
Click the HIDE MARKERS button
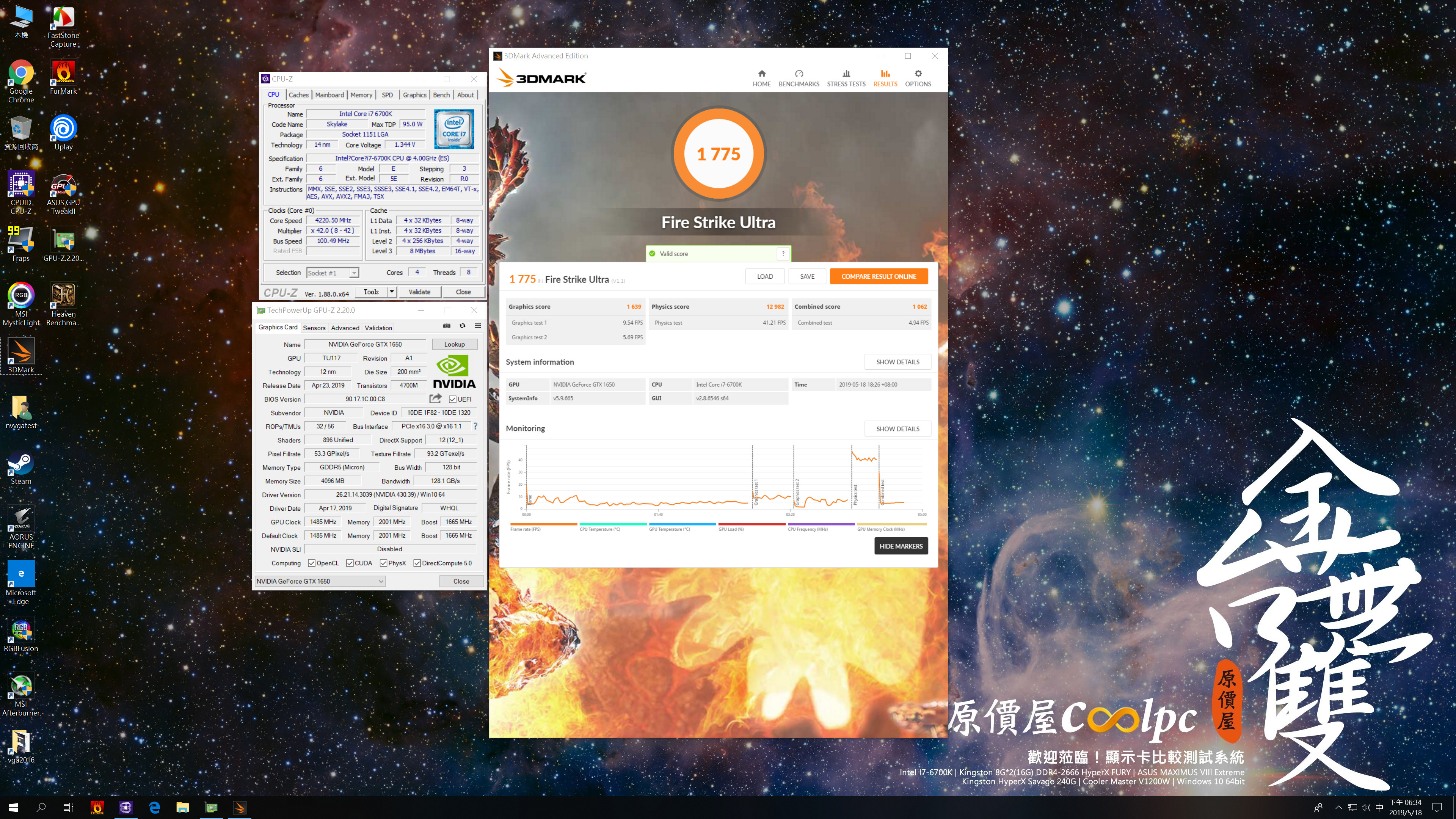[901, 546]
